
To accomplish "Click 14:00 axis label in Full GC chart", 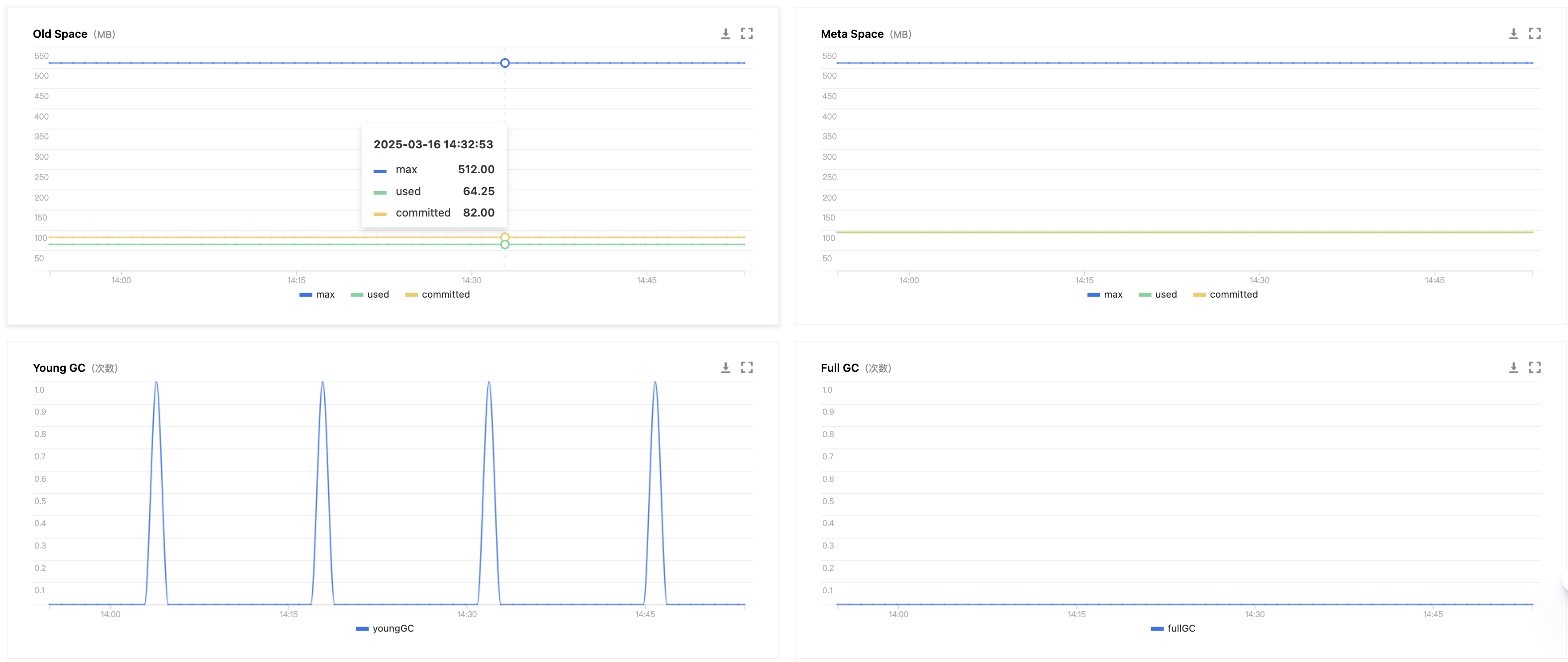I will point(898,614).
